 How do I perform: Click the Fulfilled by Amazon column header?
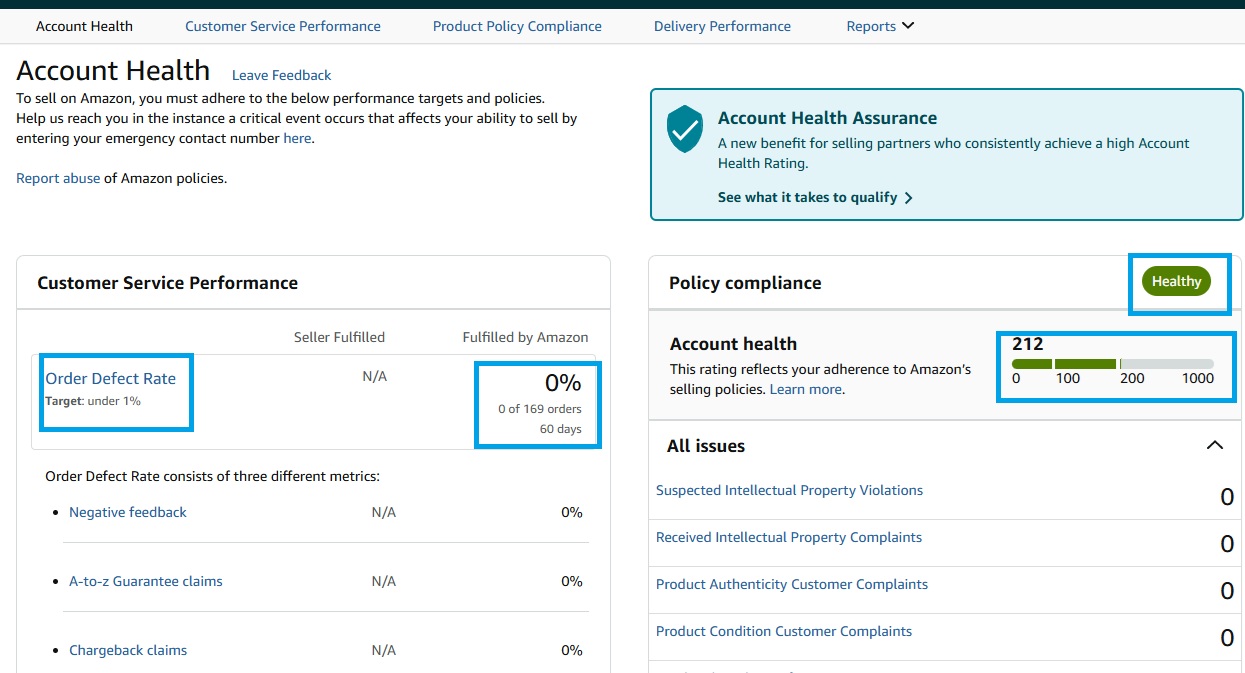coord(525,337)
